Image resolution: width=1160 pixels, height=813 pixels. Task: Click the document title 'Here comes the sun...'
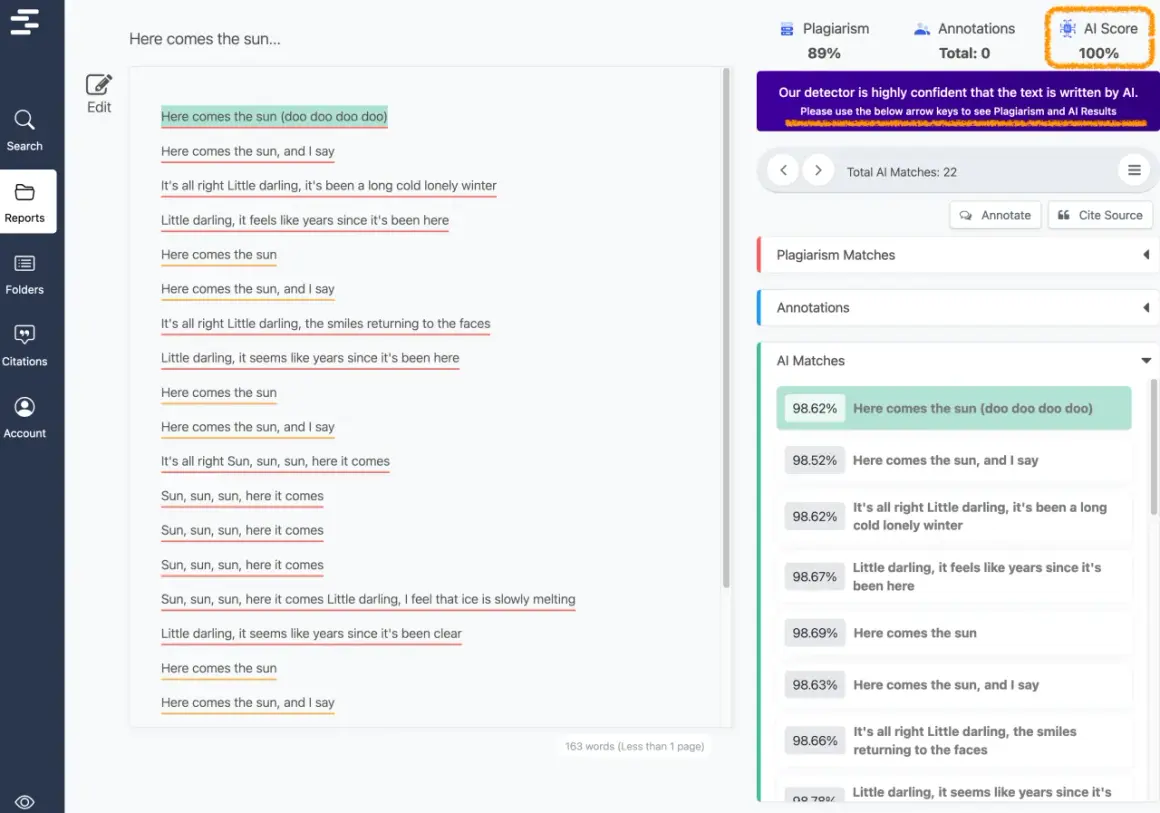[205, 39]
